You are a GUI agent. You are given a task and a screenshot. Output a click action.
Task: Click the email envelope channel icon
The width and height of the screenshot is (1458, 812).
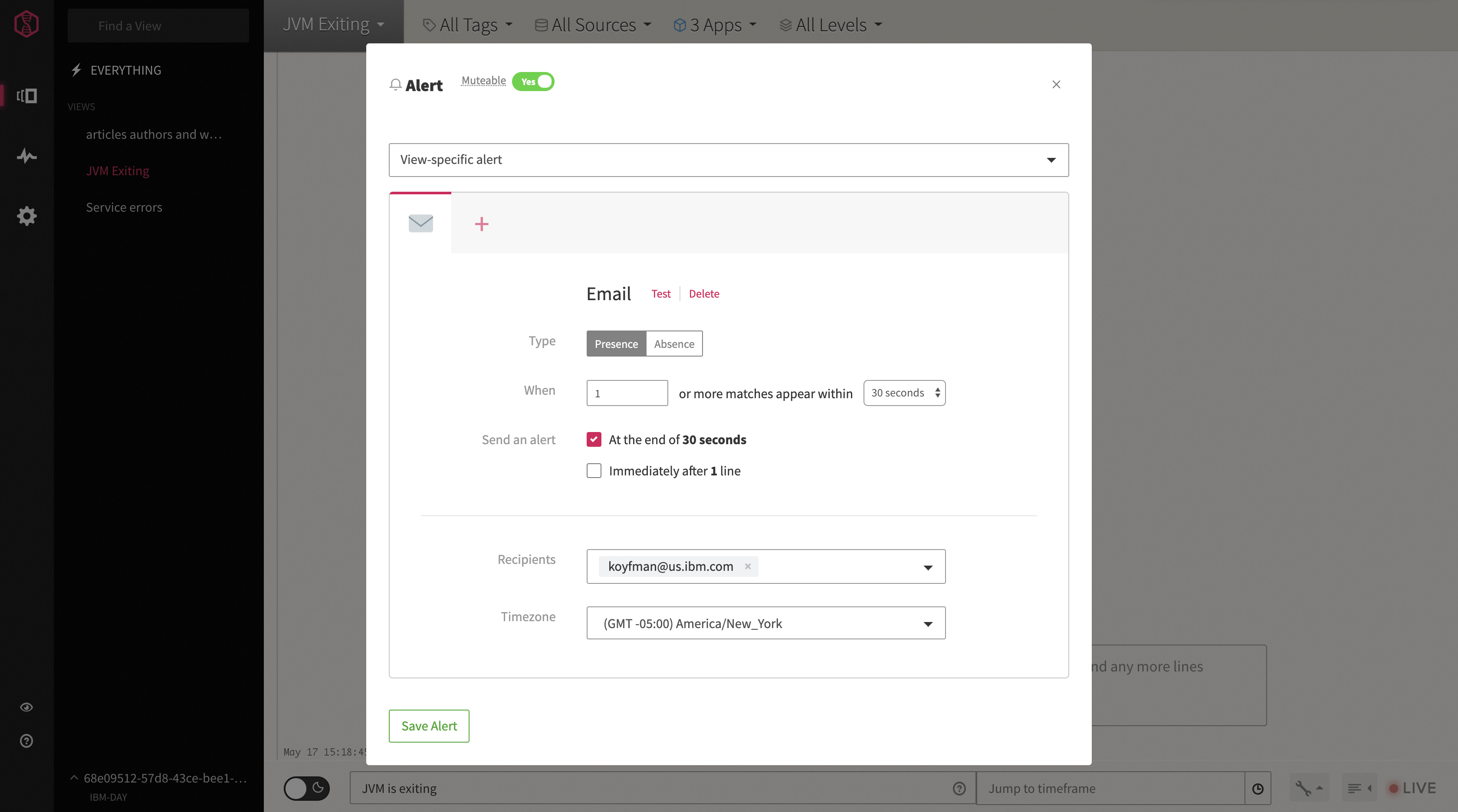tap(420, 223)
